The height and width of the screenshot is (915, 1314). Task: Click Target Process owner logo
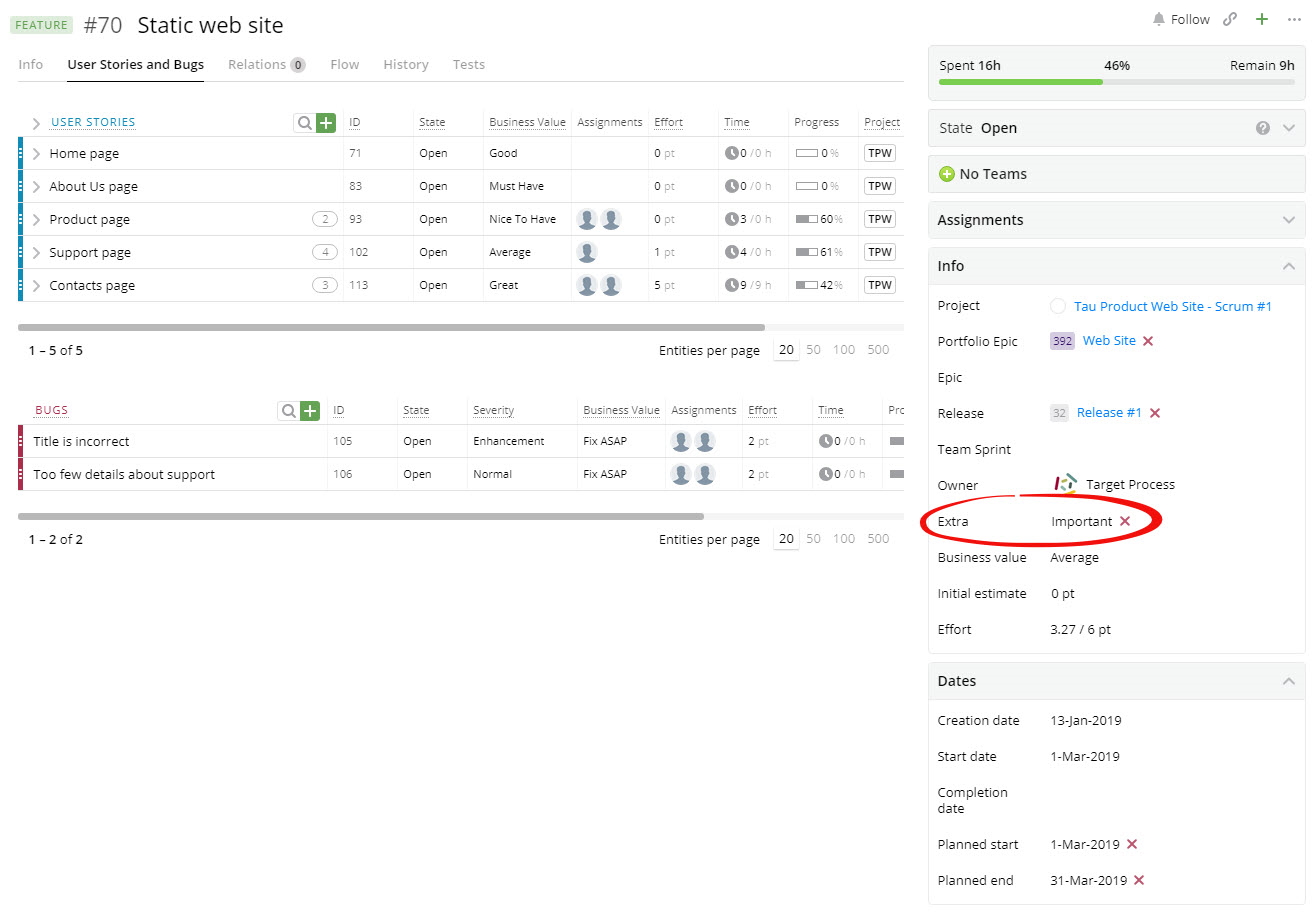(x=1065, y=484)
